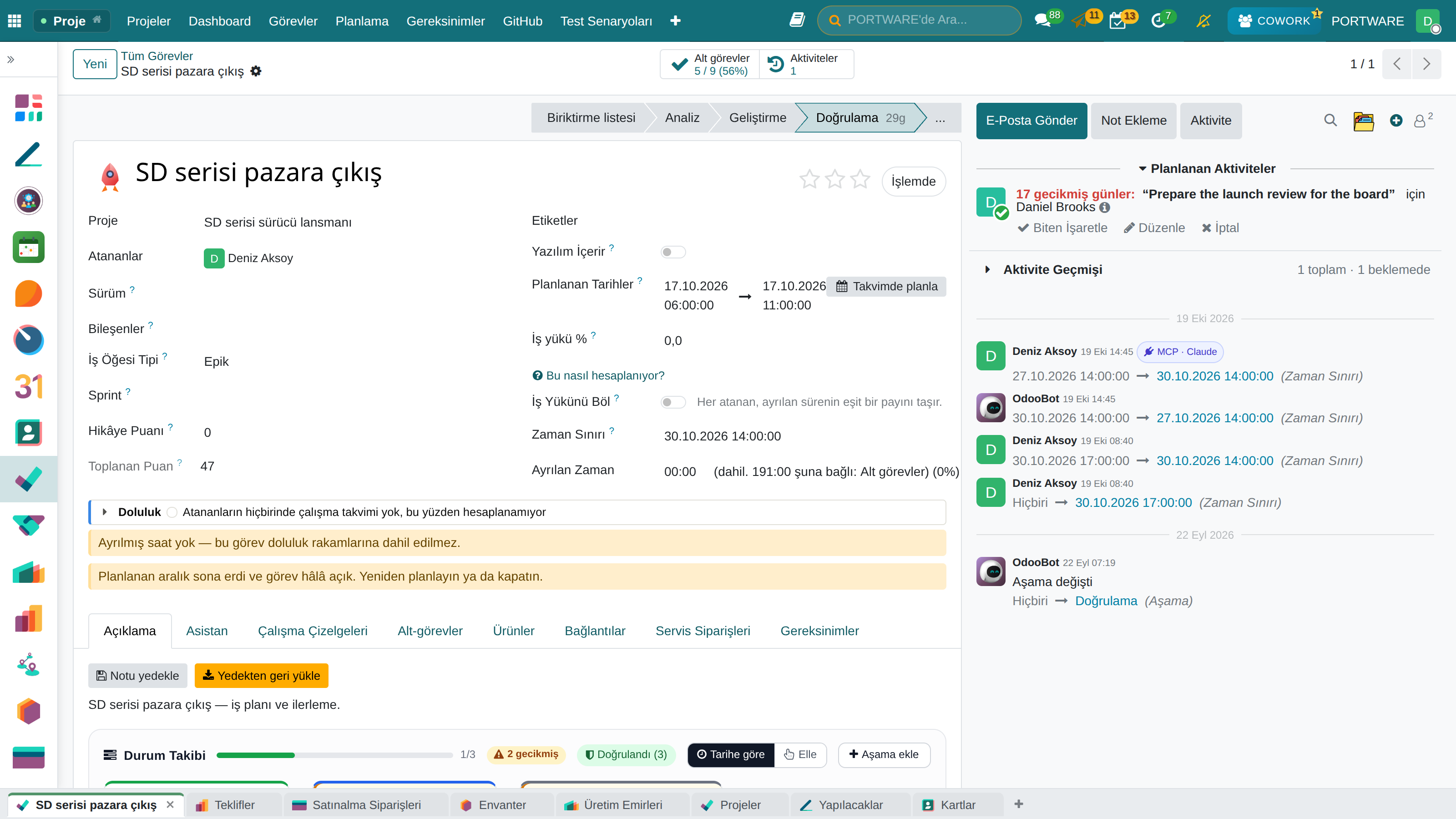Open the timer icon with badge 7

point(1158,21)
